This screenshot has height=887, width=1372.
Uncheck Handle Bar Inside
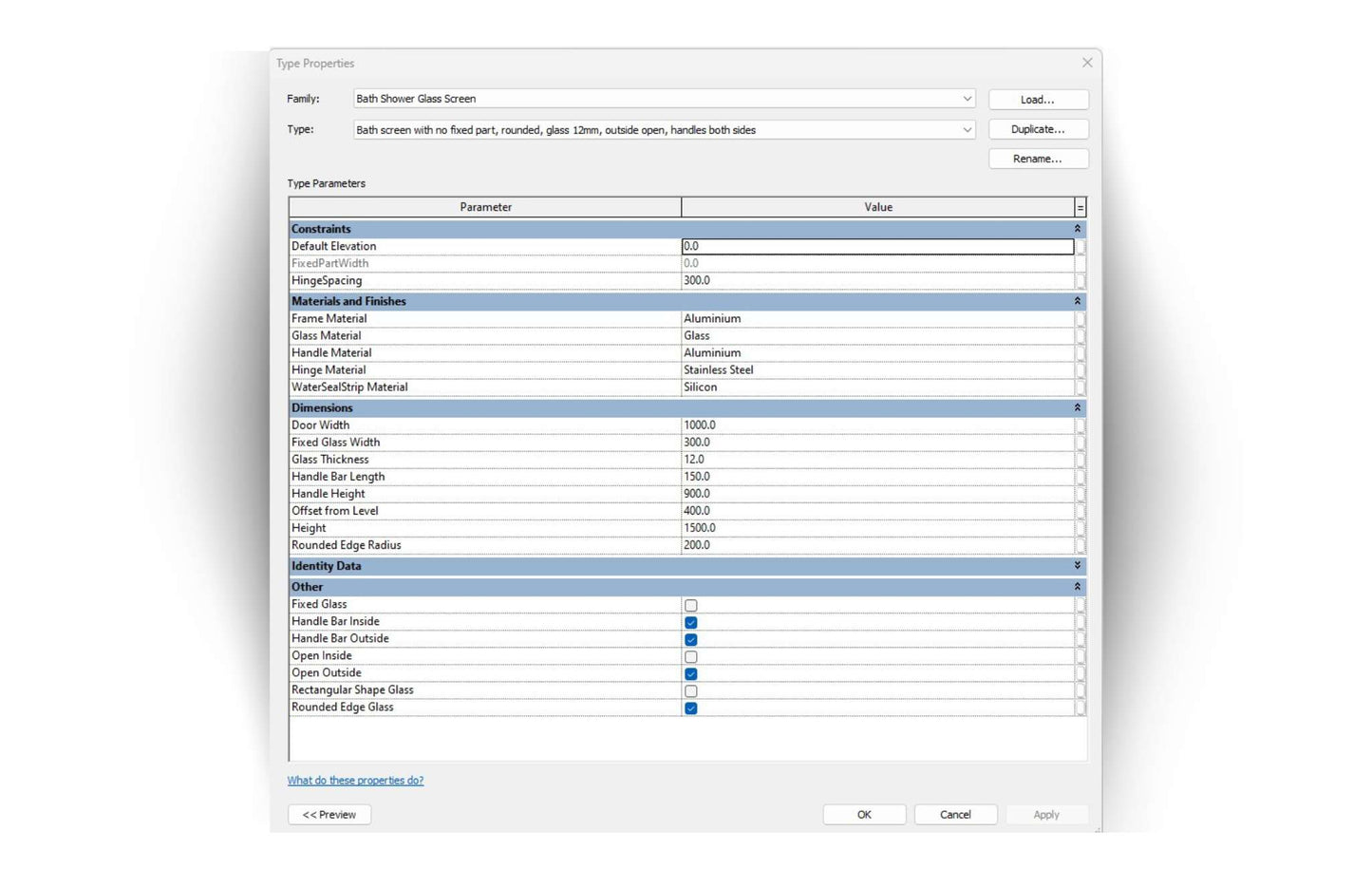click(691, 623)
